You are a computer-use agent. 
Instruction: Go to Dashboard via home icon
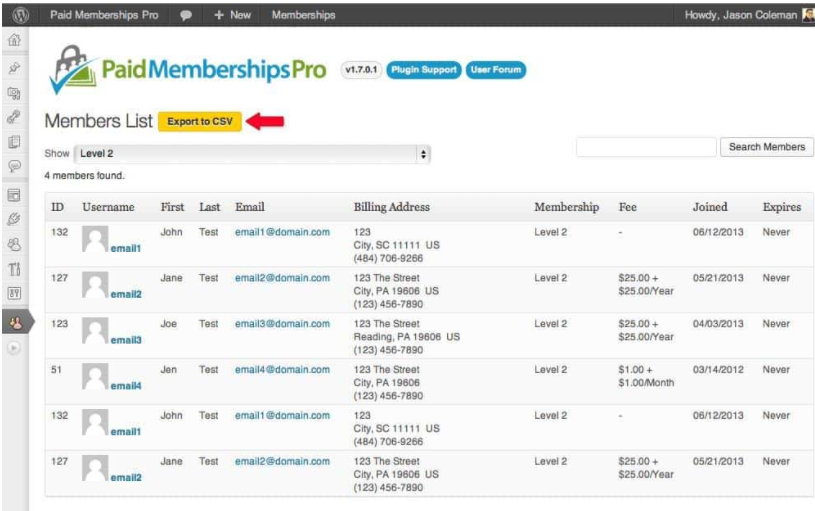click(x=15, y=40)
